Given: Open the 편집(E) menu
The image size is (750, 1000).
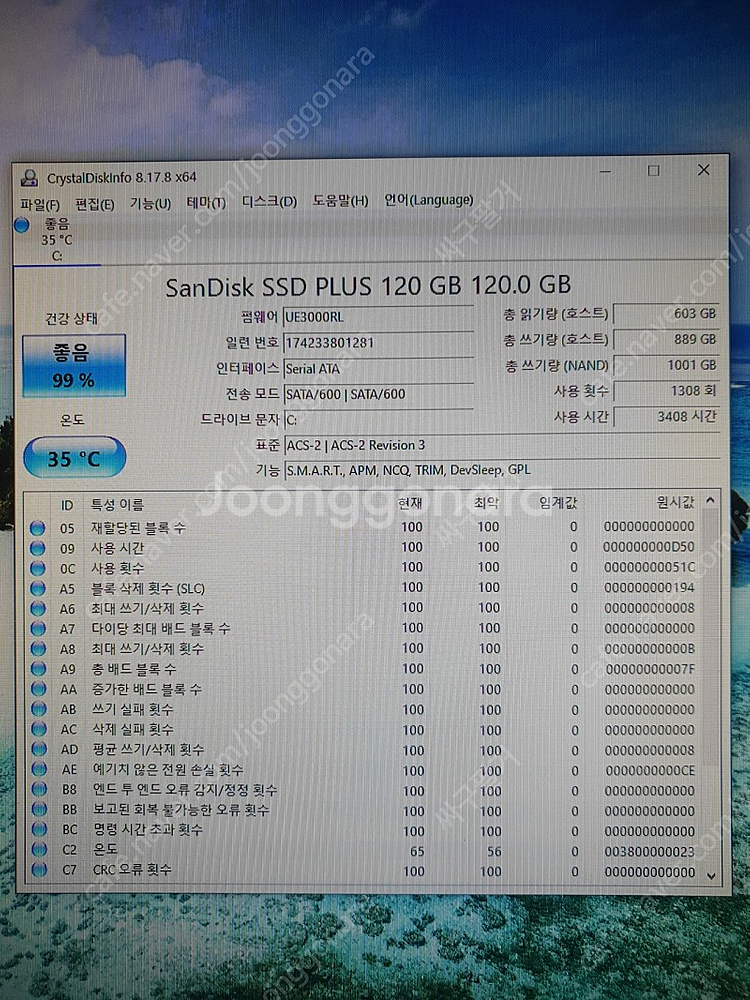Looking at the screenshot, I should pyautogui.click(x=94, y=204).
